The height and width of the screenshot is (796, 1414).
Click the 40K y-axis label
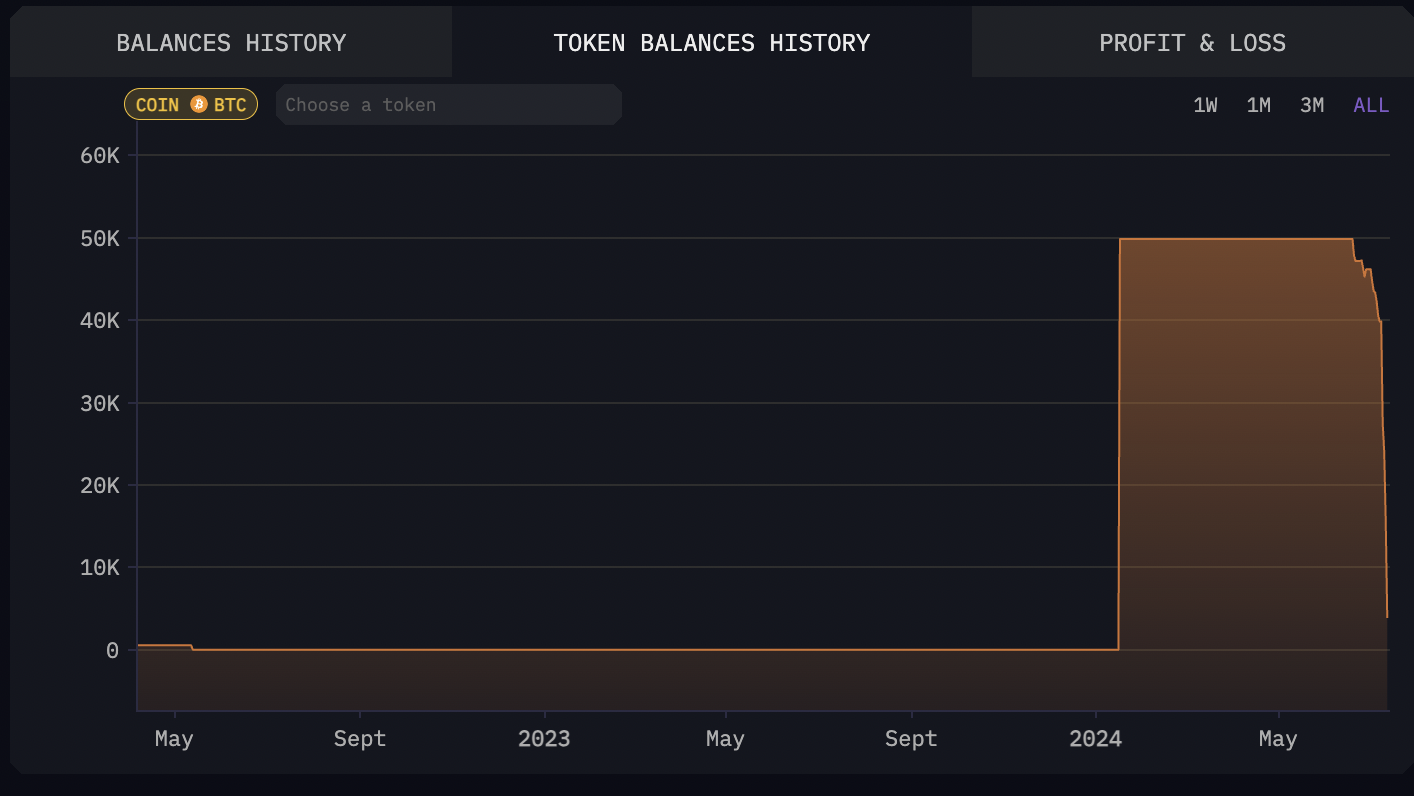click(99, 321)
